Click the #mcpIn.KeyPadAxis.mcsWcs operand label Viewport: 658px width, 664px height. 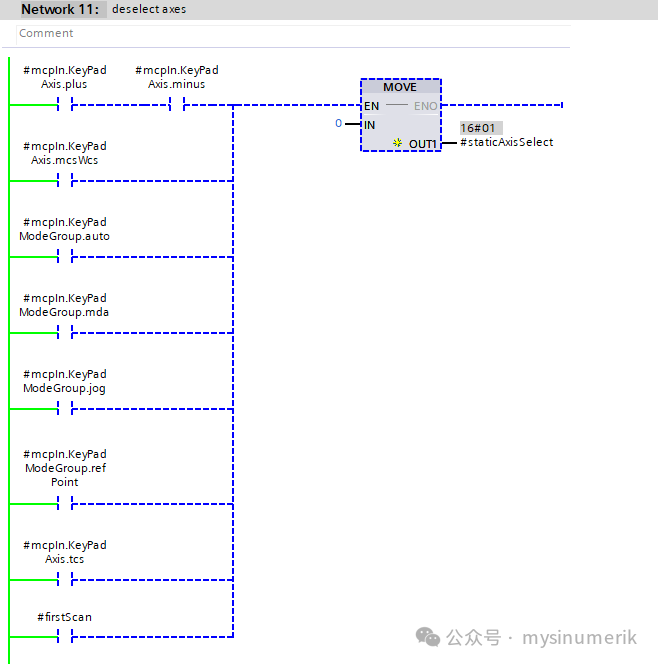pos(64,153)
